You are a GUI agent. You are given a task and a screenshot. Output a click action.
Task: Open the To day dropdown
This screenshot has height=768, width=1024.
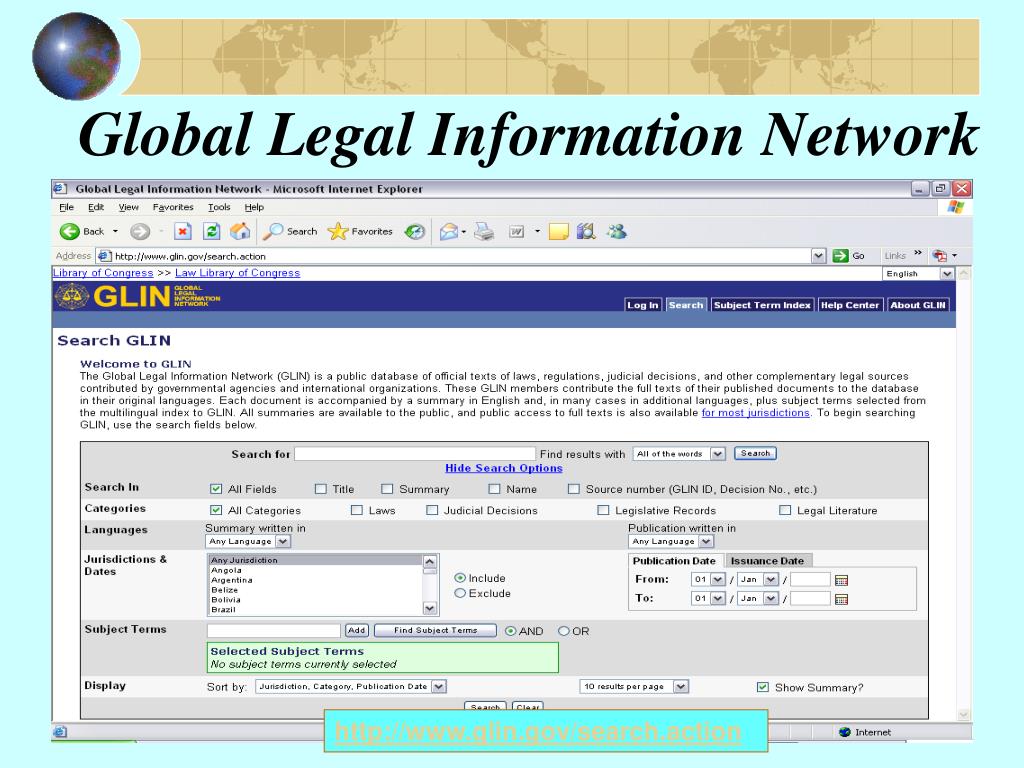click(708, 598)
